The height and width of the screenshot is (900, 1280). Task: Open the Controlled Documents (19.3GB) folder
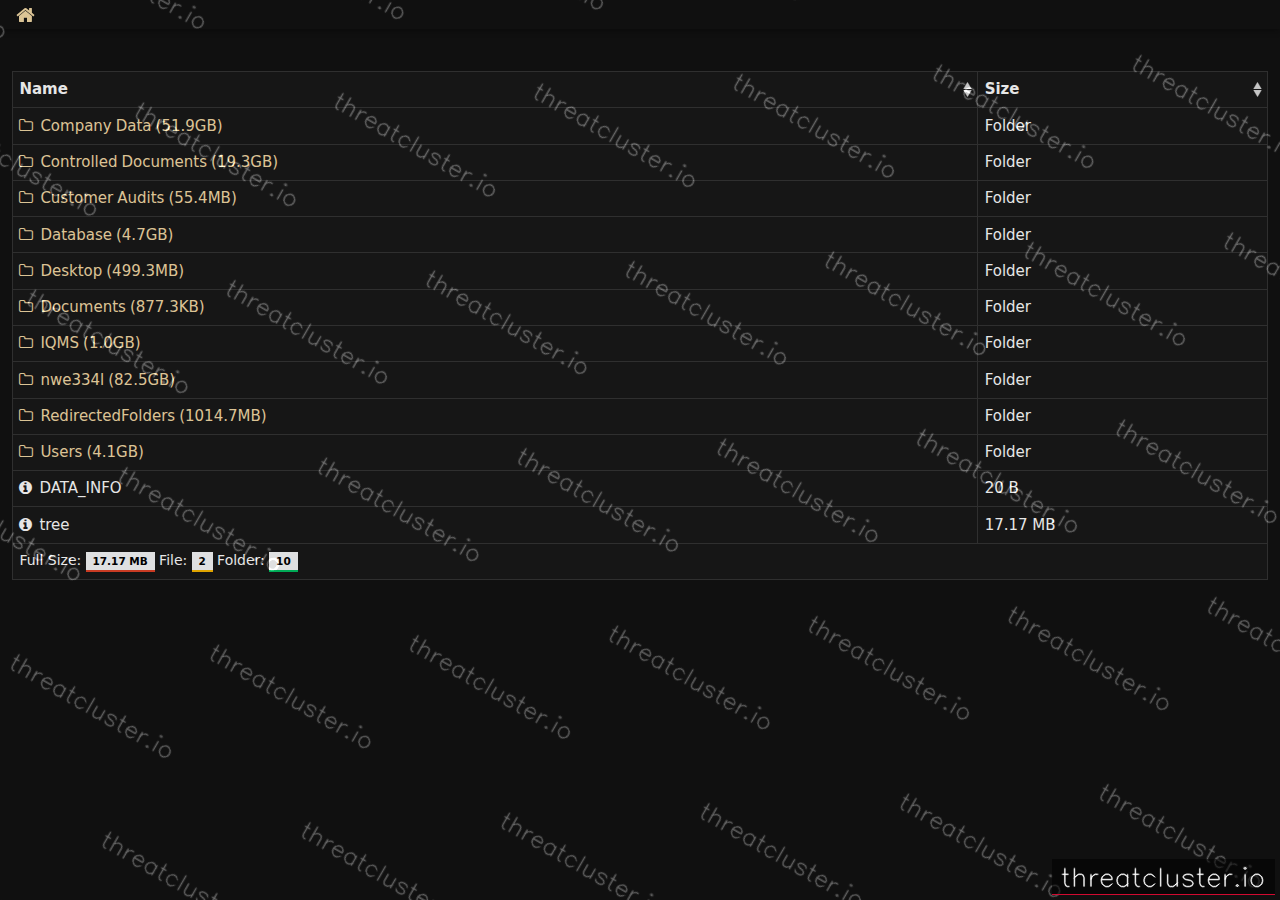click(159, 162)
